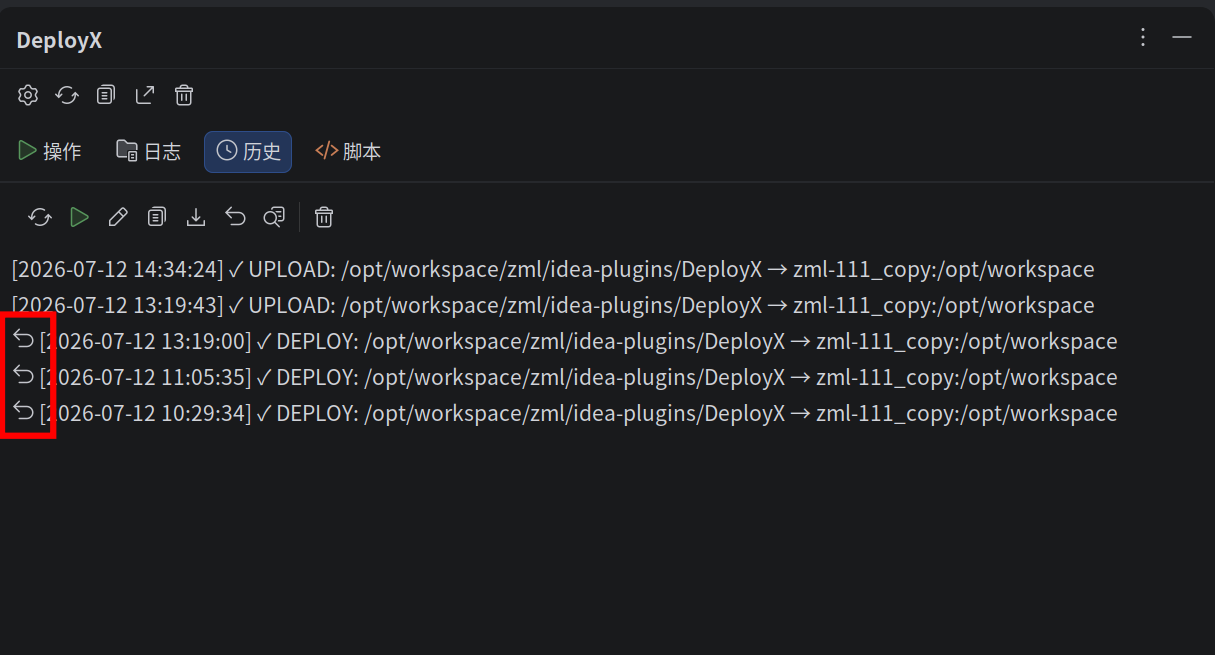Go to the 脚本 tab
This screenshot has height=655, width=1215.
tap(348, 152)
